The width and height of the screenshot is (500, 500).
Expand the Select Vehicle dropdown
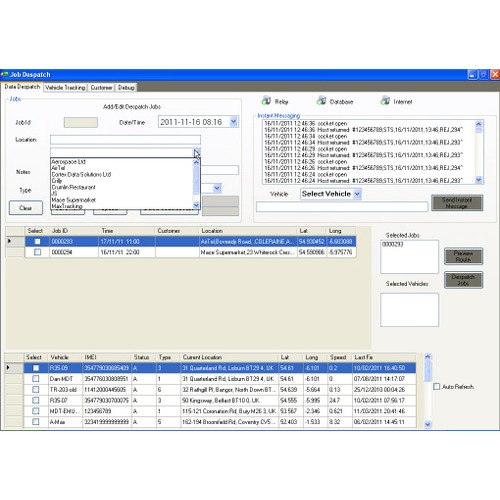coord(357,194)
